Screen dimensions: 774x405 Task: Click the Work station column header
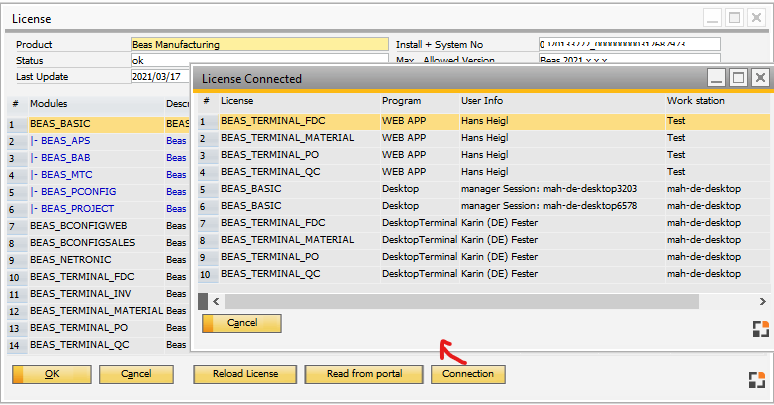pos(696,101)
